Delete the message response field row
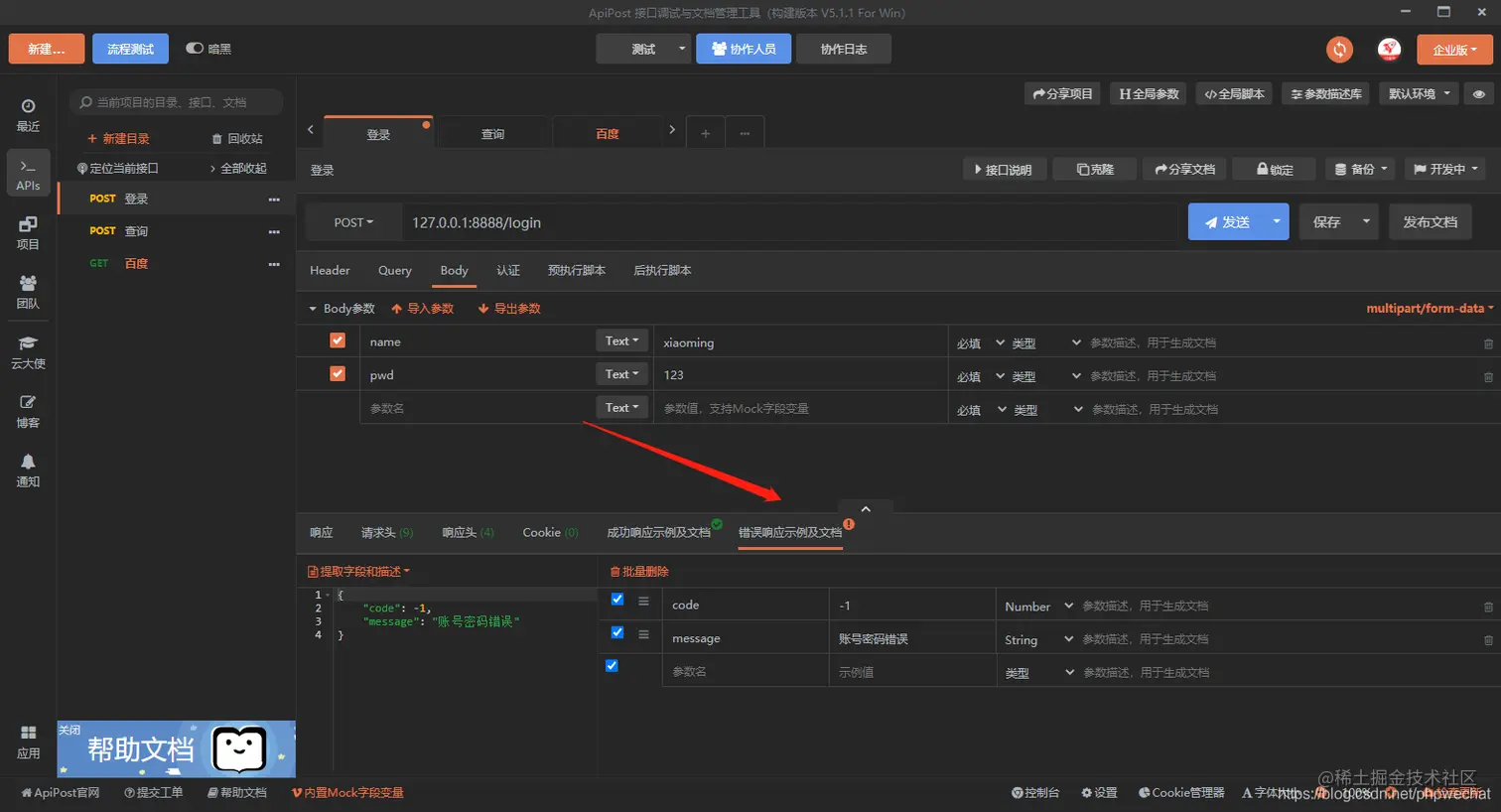The image size is (1501, 812). tap(1488, 640)
